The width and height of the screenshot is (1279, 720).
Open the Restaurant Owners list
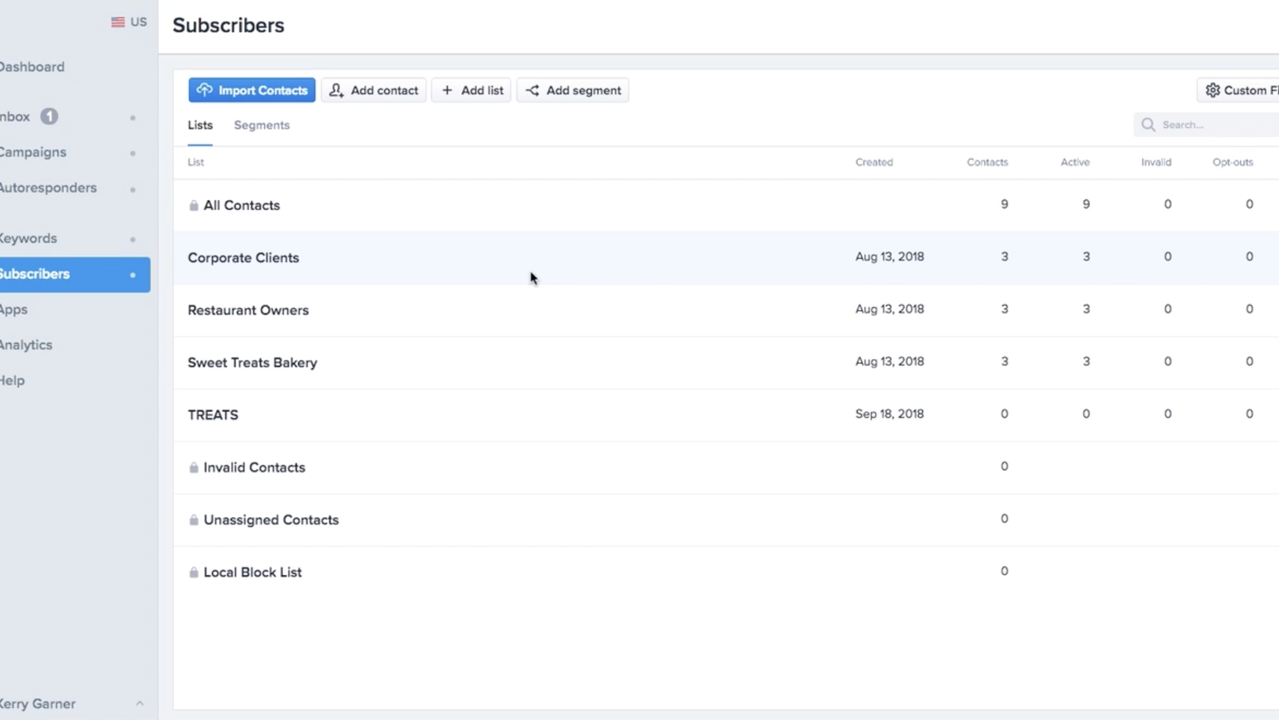pyautogui.click(x=248, y=310)
